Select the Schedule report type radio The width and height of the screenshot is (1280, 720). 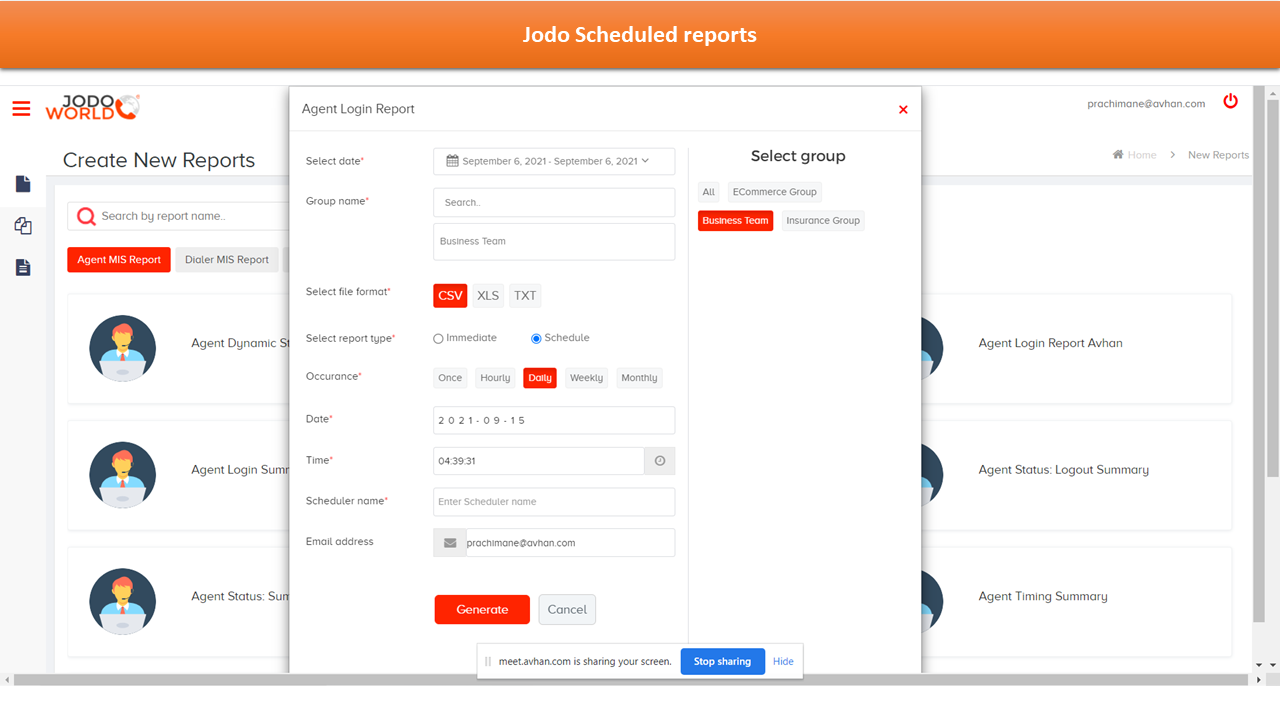pos(536,339)
